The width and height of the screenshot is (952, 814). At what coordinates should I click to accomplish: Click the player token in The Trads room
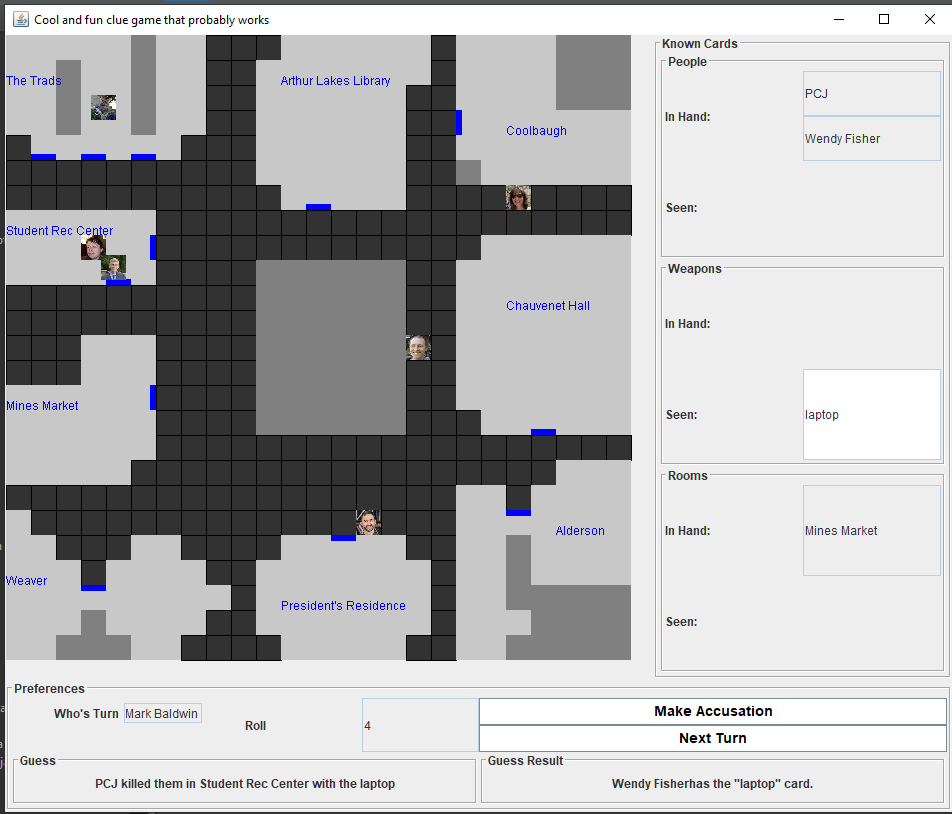tap(103, 107)
